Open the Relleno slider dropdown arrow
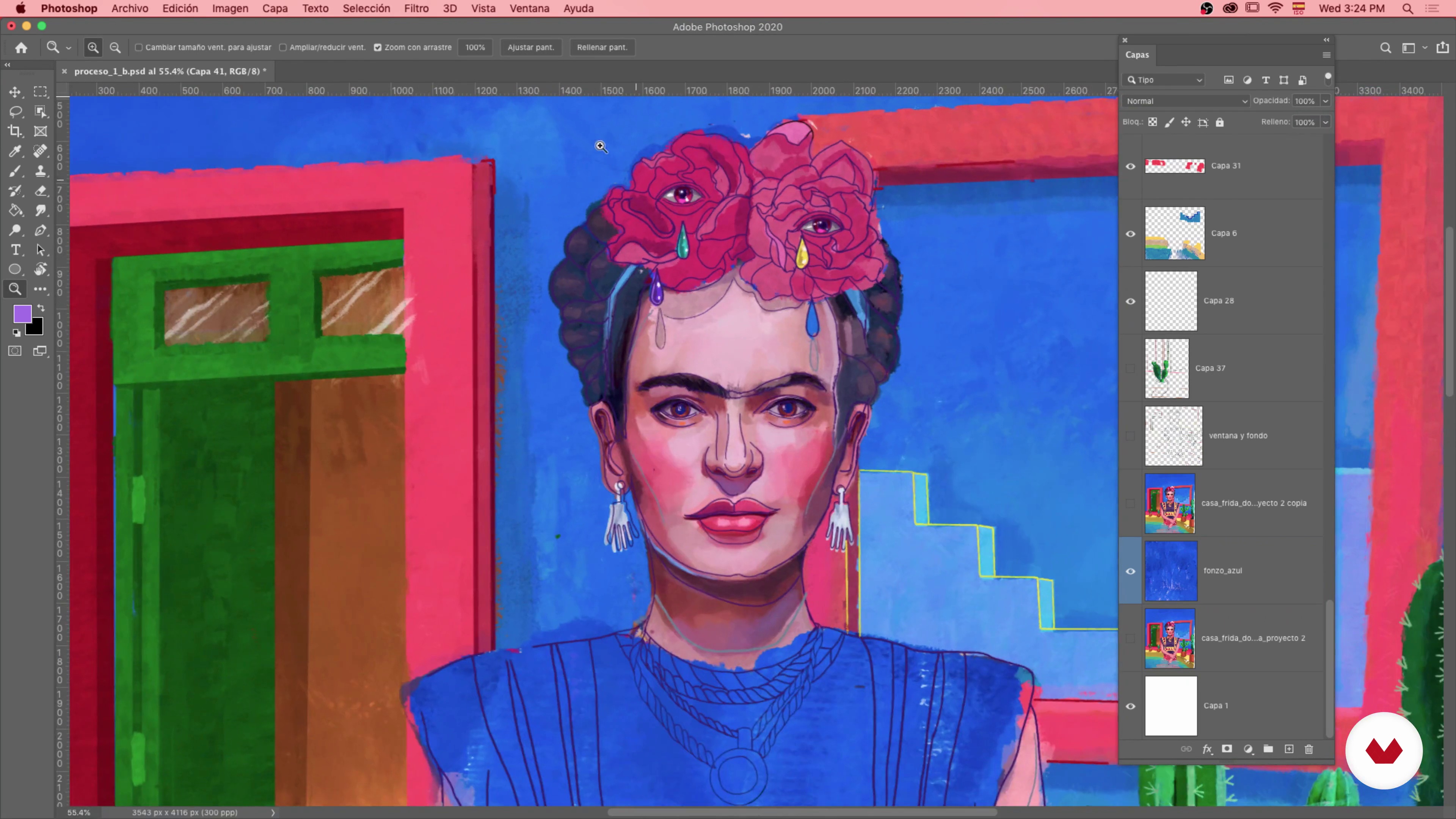 pyautogui.click(x=1325, y=122)
